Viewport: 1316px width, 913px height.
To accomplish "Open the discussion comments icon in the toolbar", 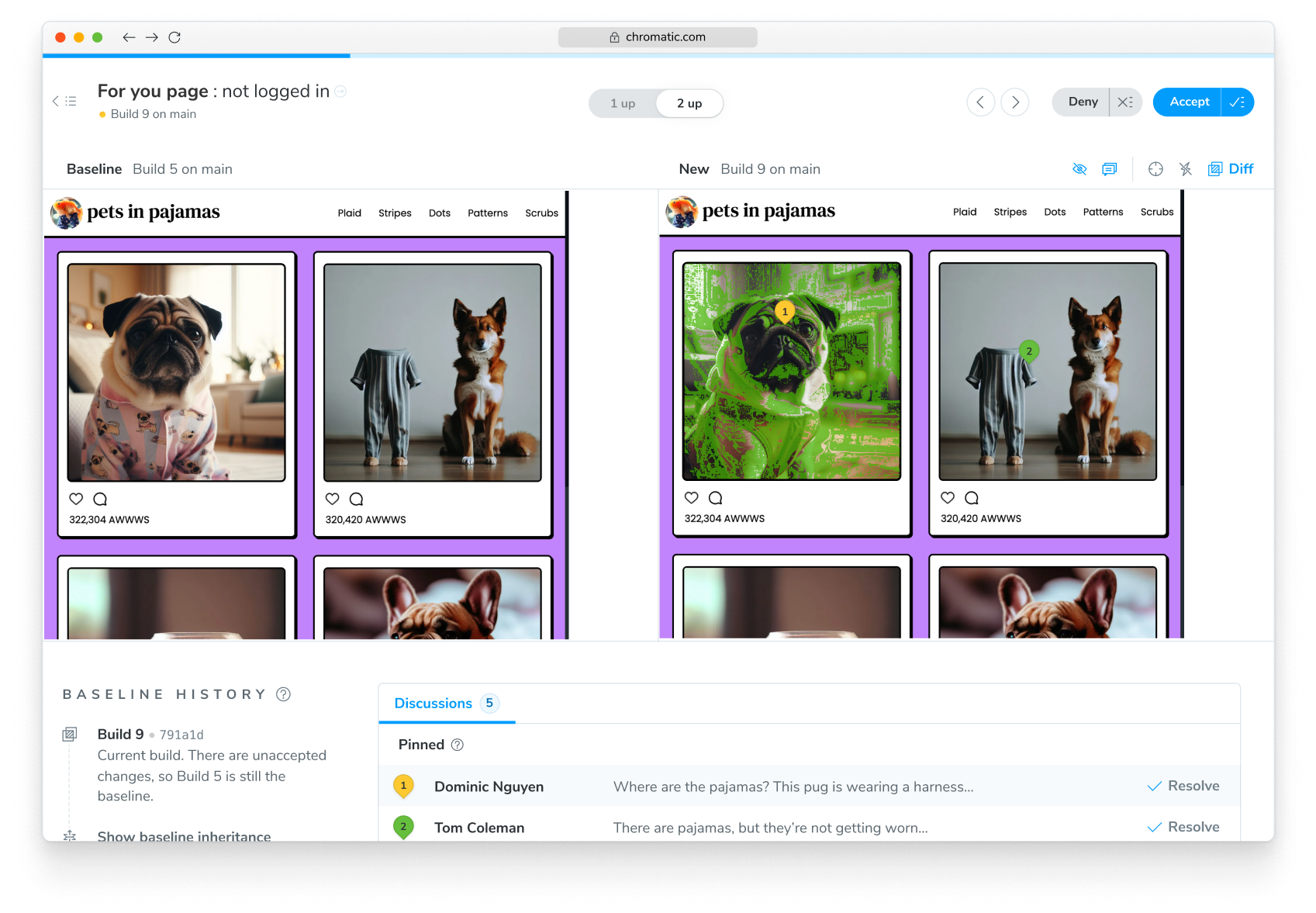I will [x=1109, y=168].
